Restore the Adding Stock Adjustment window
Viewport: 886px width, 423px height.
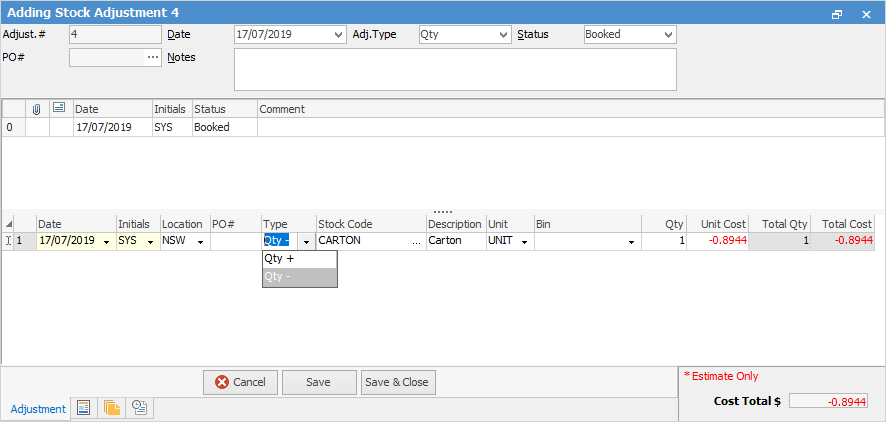click(x=837, y=15)
